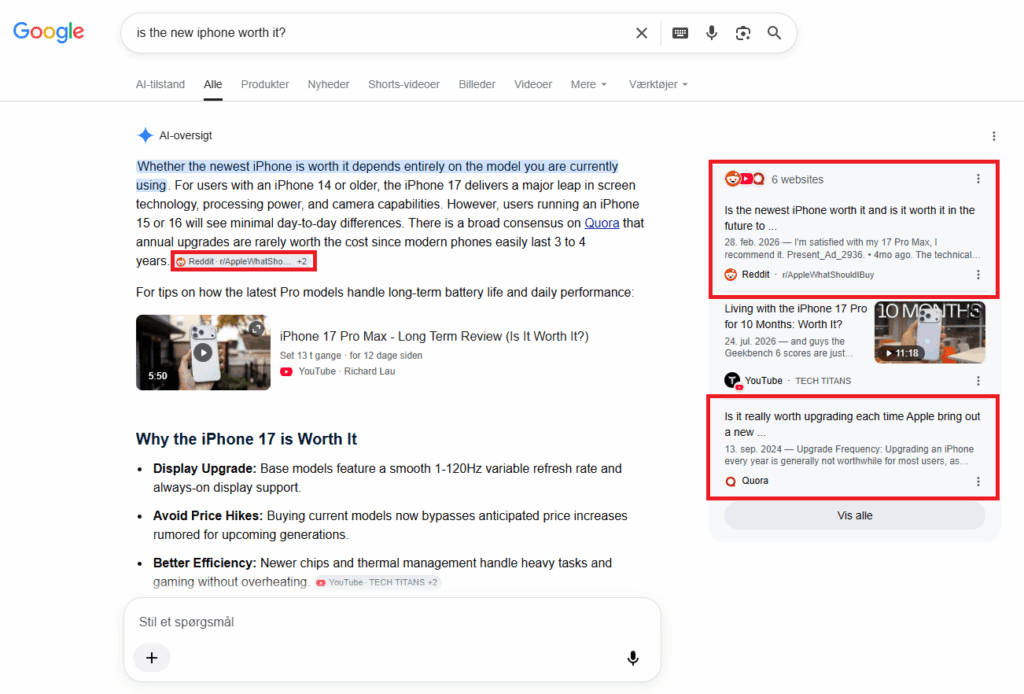
Task: Switch to the AI-tilstand tab
Action: tap(160, 84)
